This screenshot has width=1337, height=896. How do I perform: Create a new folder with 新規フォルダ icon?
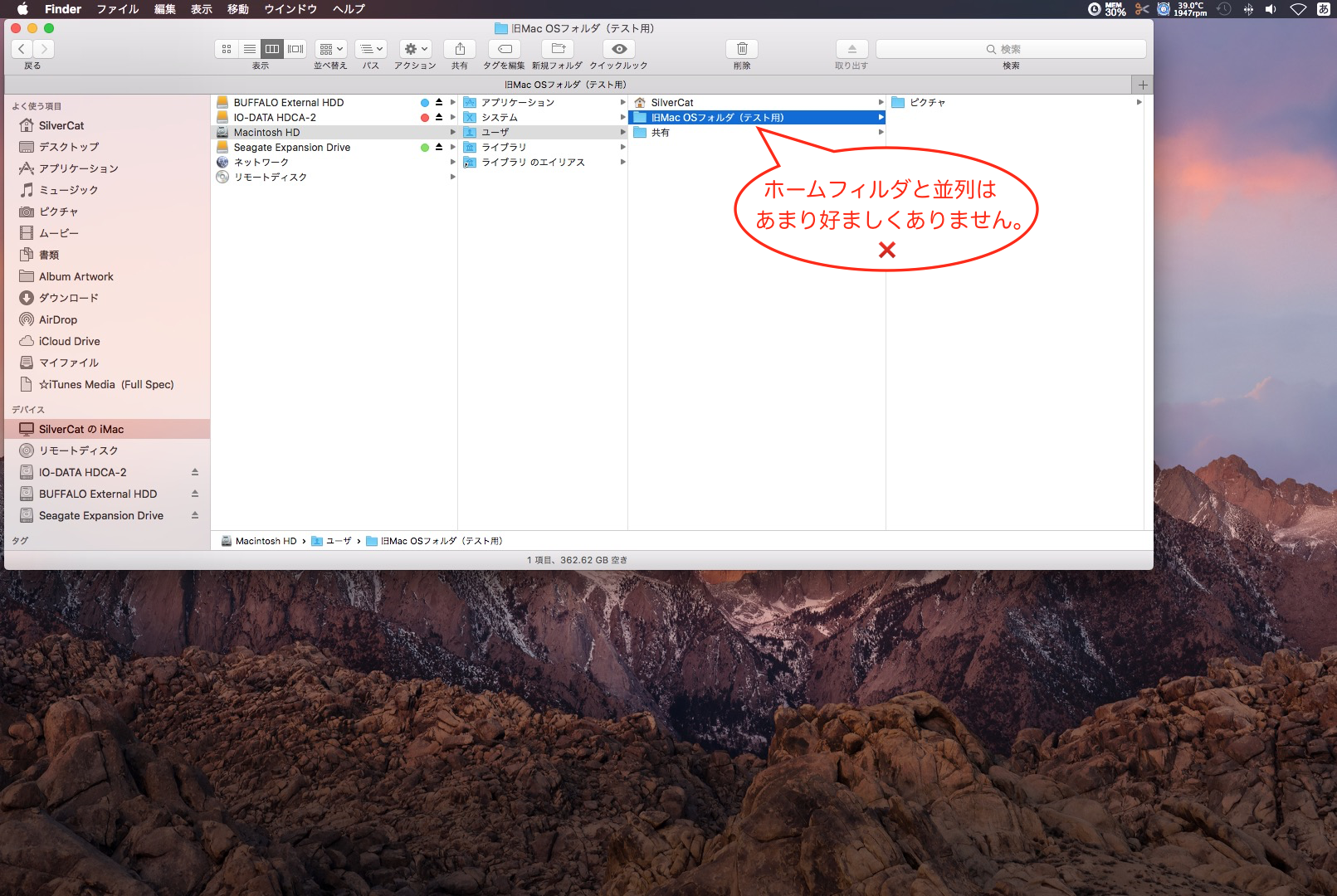pyautogui.click(x=558, y=49)
